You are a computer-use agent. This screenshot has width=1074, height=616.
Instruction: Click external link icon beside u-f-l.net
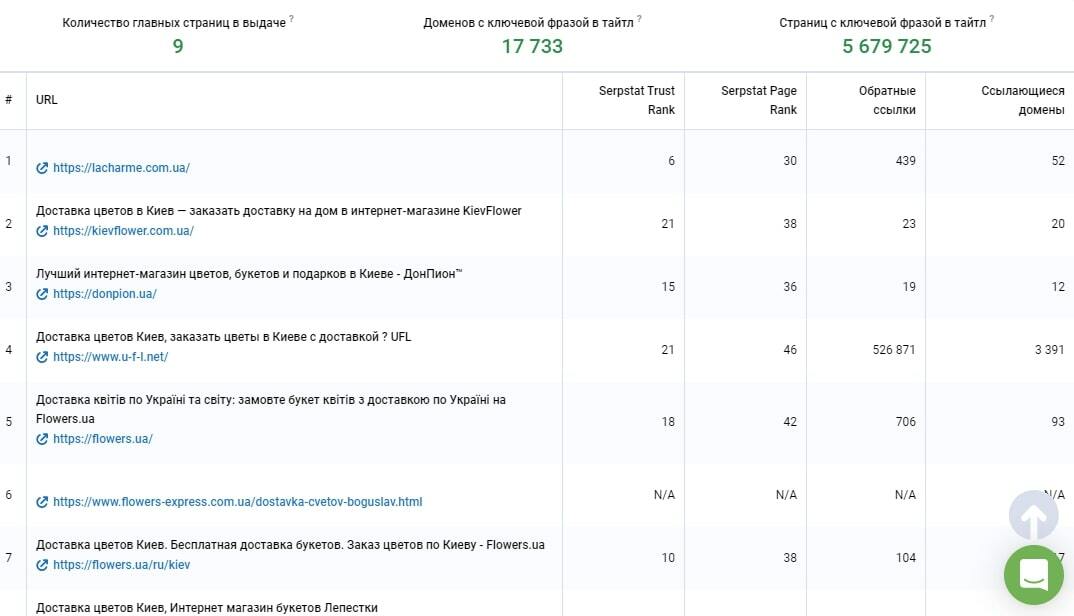42,357
